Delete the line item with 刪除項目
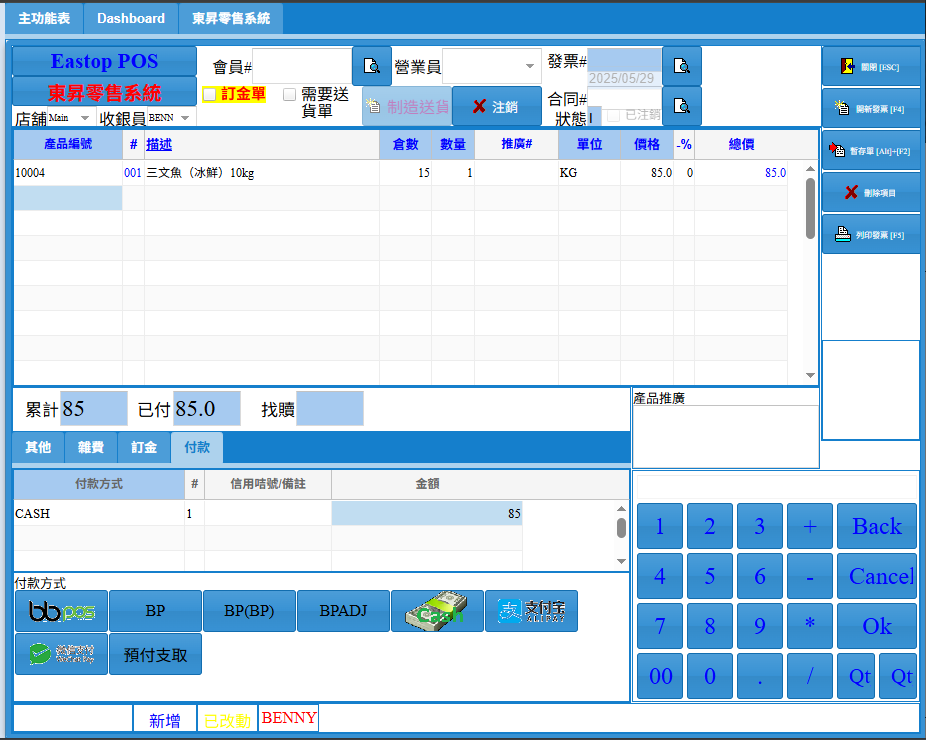The image size is (926, 740). (871, 193)
